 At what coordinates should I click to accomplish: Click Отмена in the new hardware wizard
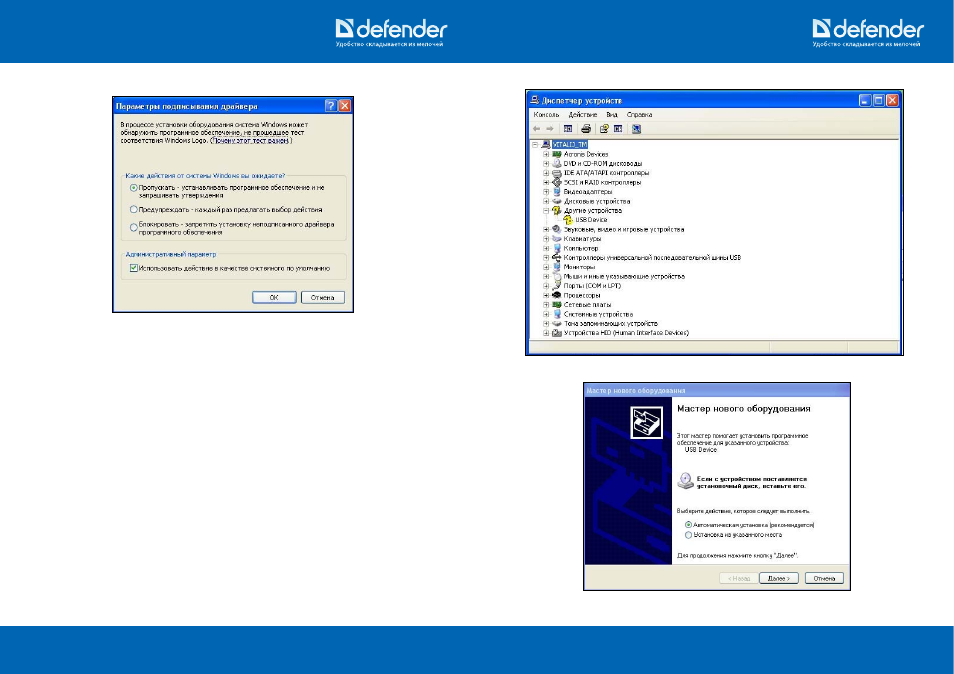pyautogui.click(x=824, y=578)
